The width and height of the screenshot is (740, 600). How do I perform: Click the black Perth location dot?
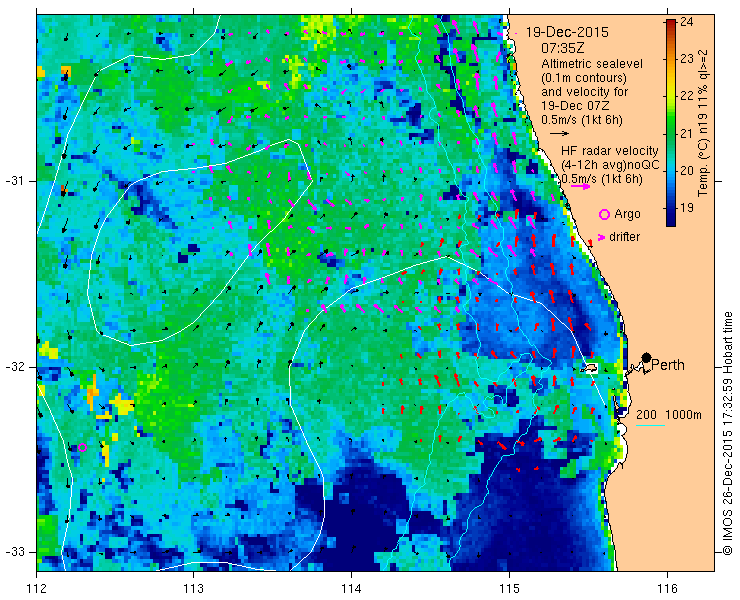647,357
